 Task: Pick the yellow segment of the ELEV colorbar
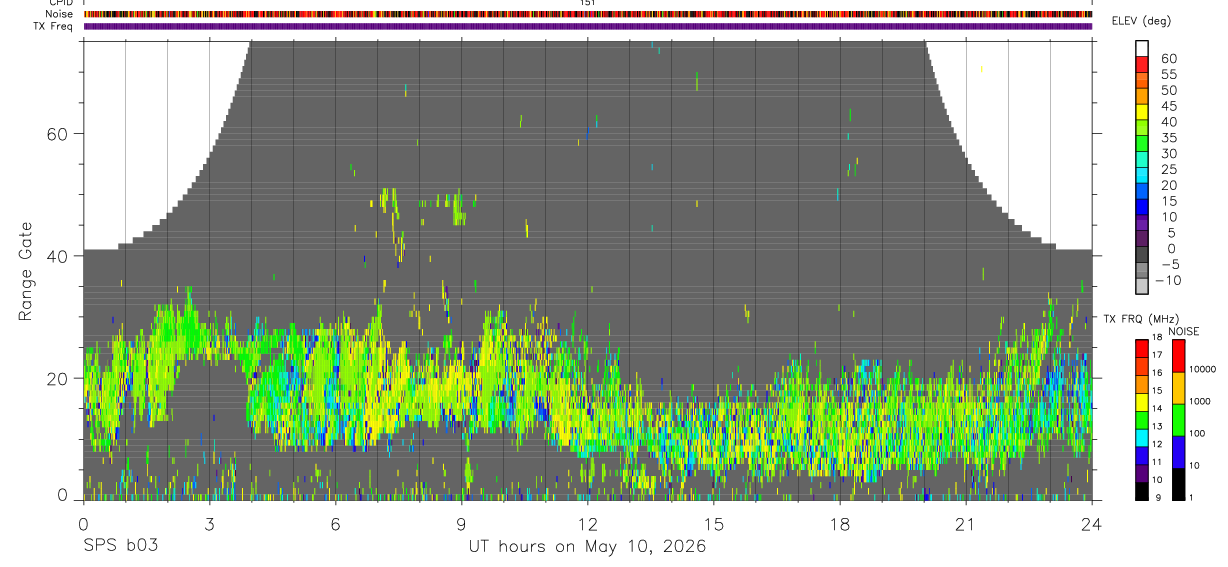[x=1142, y=110]
